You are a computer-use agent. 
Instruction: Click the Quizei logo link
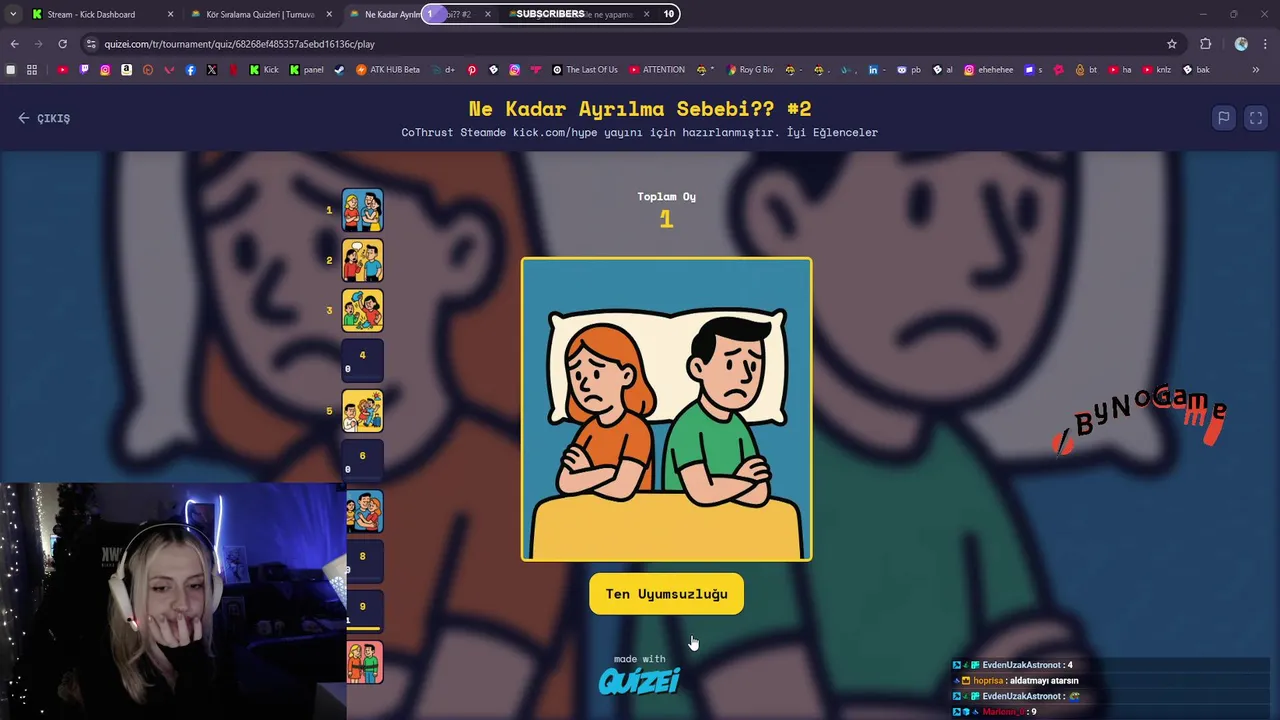coord(639,681)
